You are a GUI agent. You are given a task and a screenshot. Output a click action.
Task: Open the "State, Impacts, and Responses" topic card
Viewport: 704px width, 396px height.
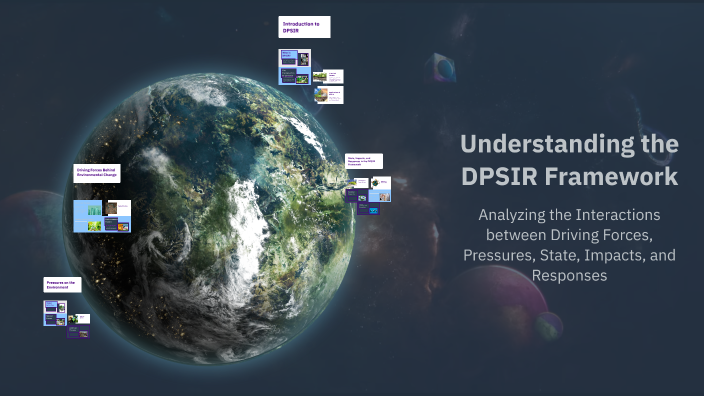pyautogui.click(x=364, y=161)
